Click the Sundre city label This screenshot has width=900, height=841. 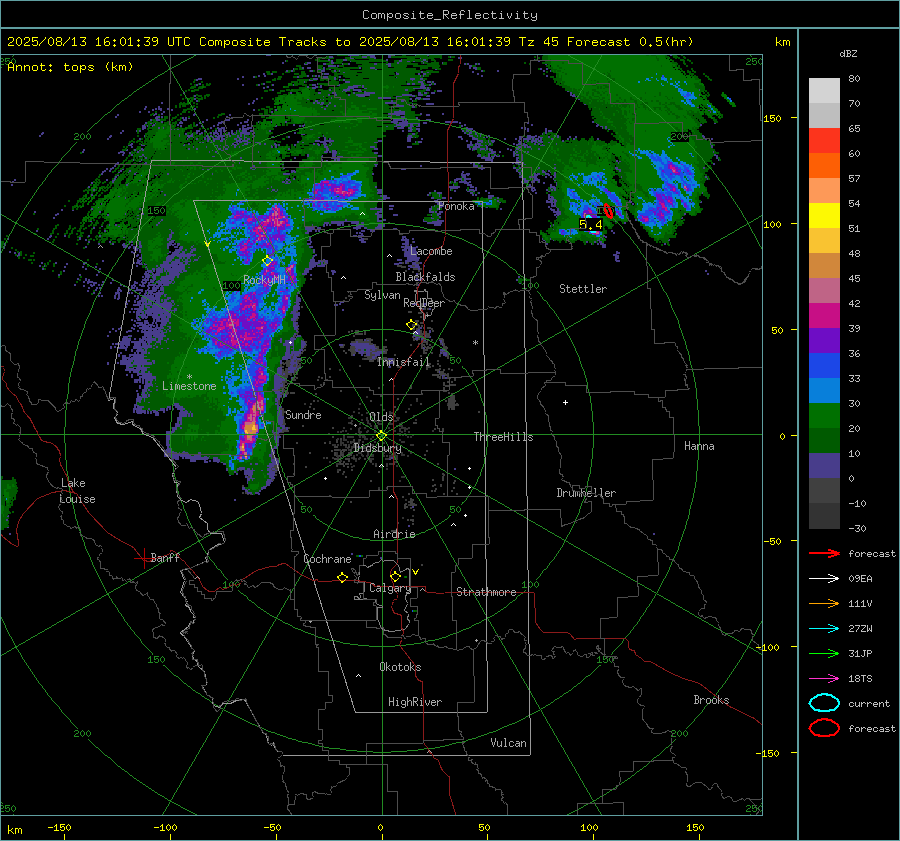[303, 414]
